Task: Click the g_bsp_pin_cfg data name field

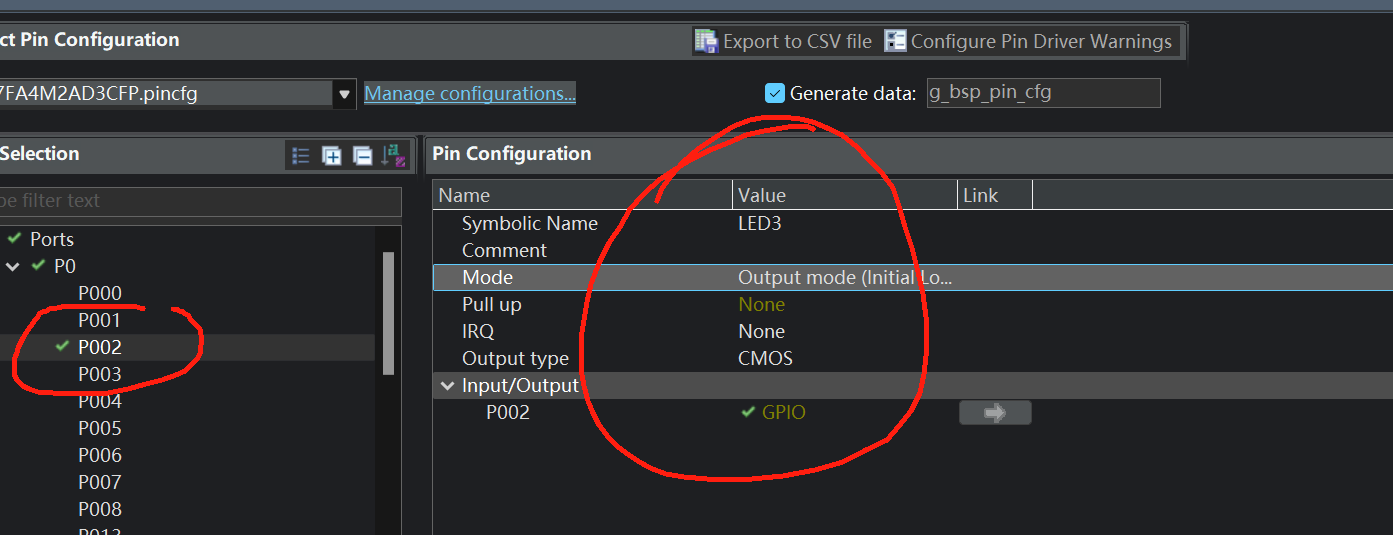Action: [x=1043, y=93]
